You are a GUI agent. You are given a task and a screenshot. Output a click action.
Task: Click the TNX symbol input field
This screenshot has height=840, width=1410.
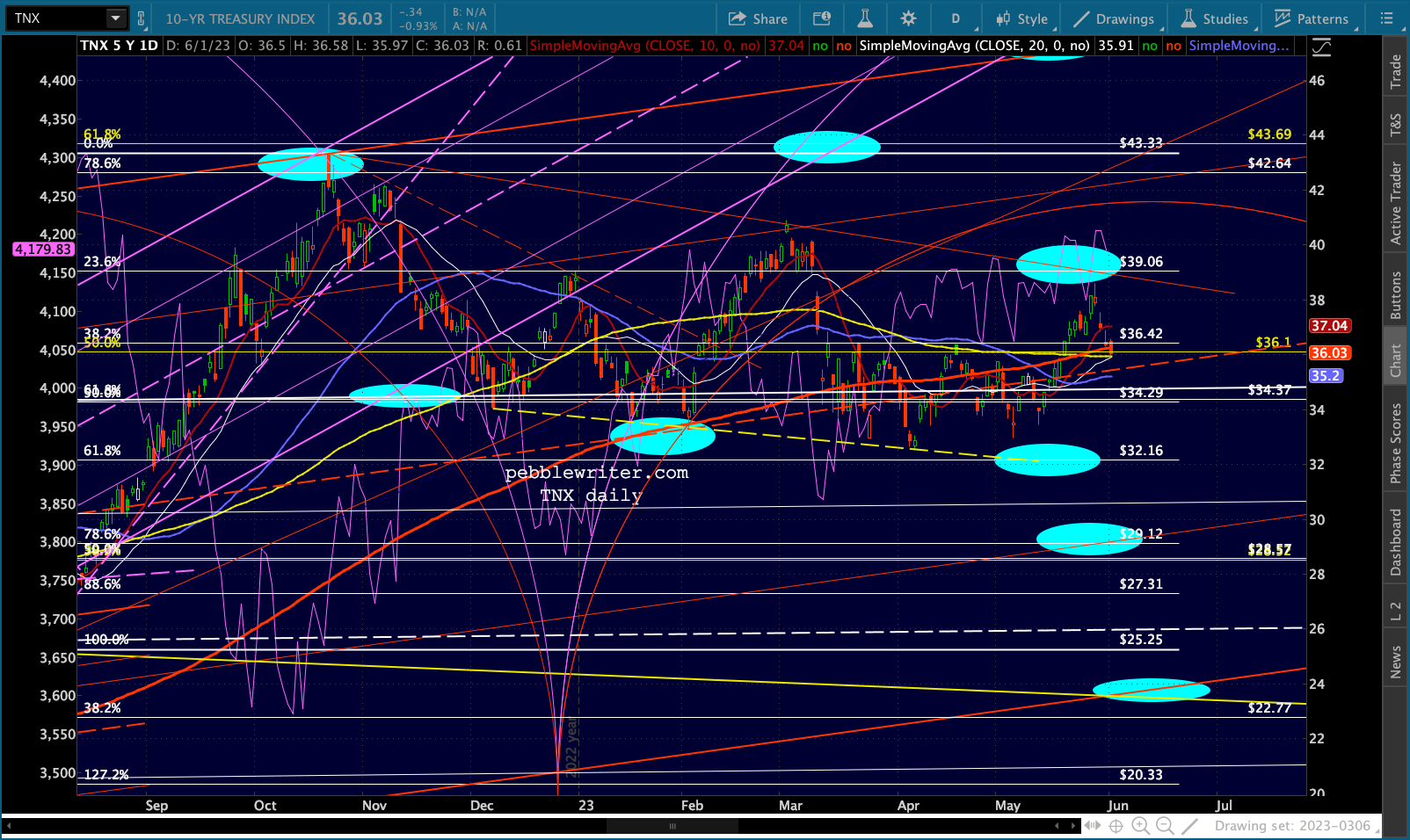point(55,18)
